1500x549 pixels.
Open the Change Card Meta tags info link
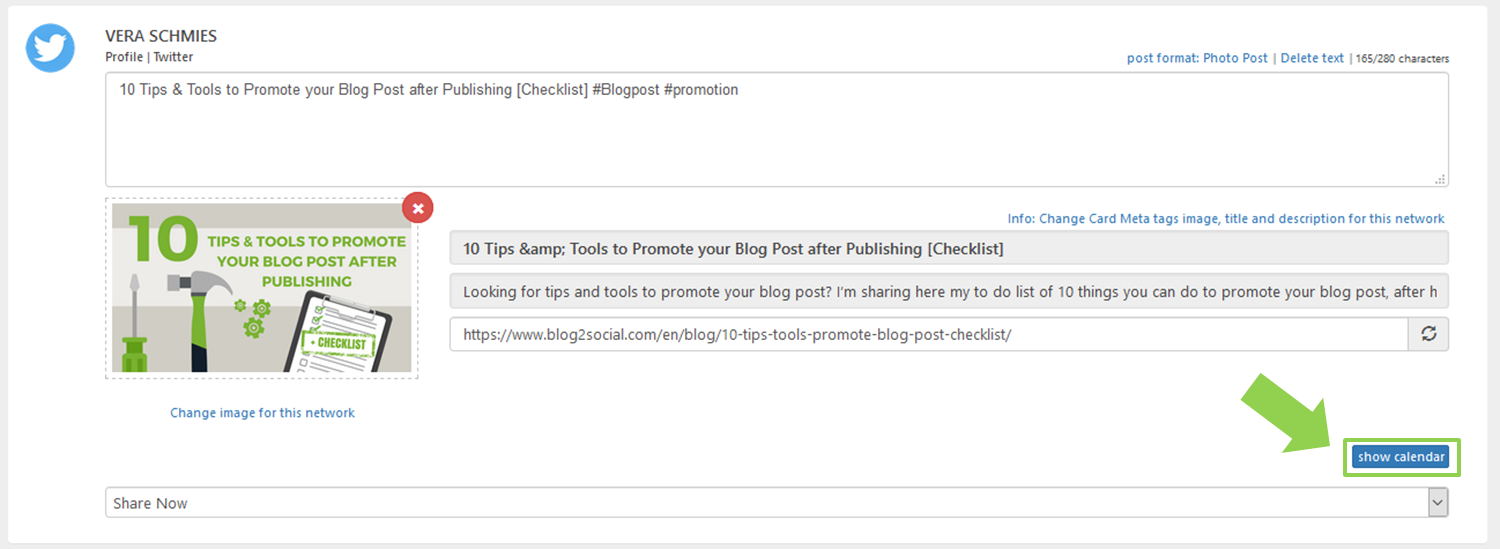pos(1226,219)
